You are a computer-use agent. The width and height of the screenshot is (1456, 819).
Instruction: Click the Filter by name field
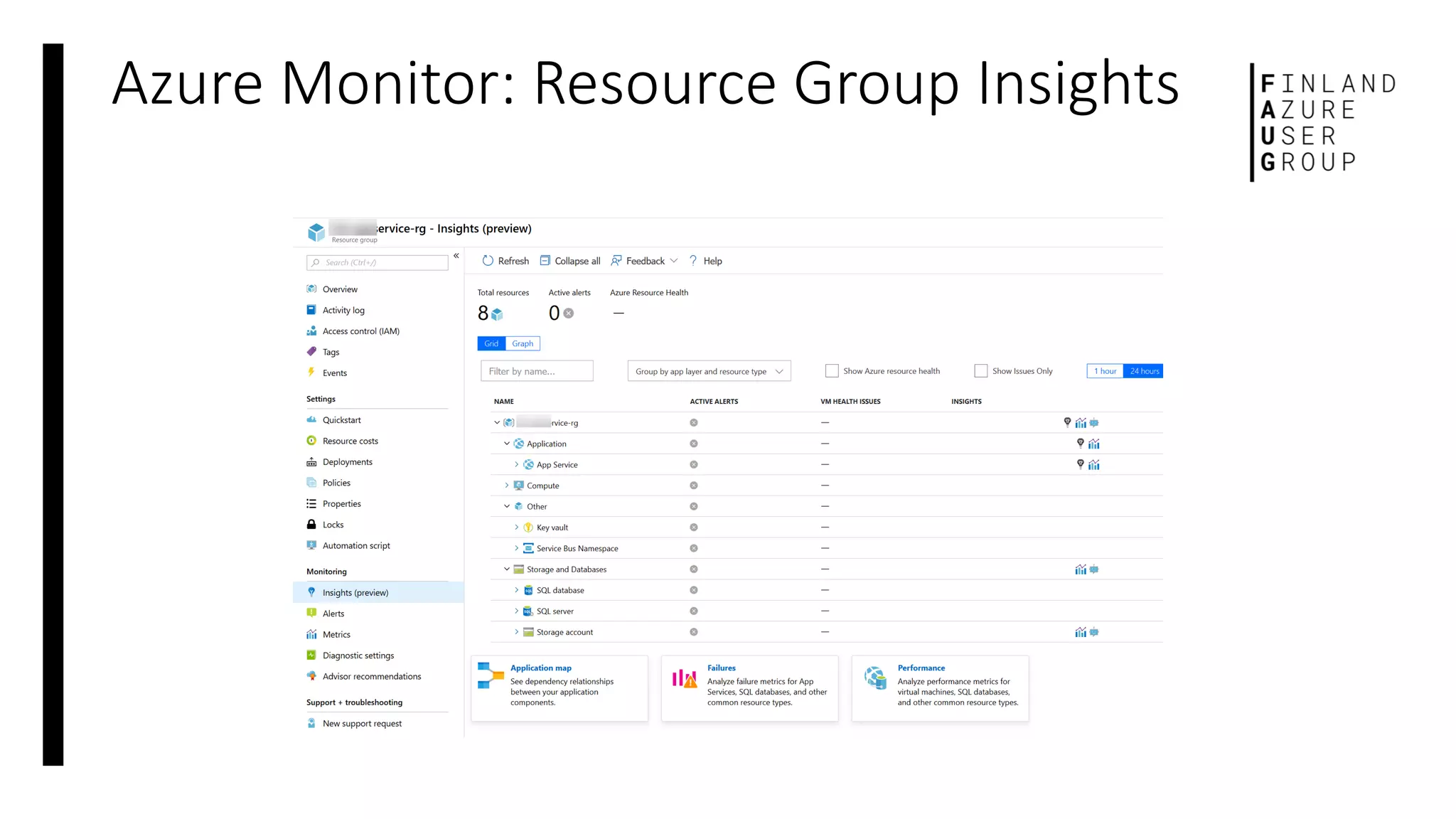(x=537, y=371)
